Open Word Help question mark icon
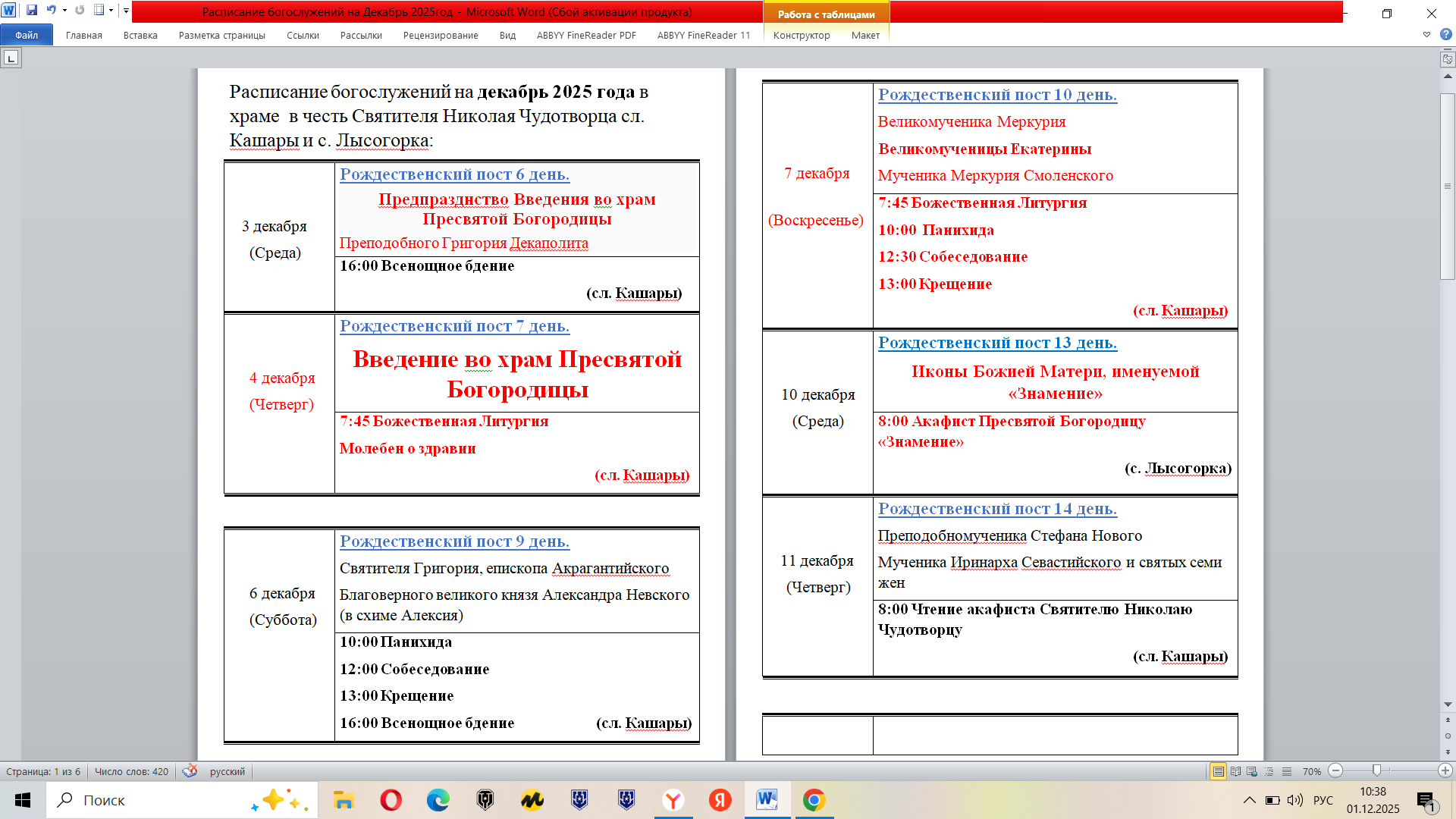Viewport: 1456px width, 819px height. click(1445, 35)
